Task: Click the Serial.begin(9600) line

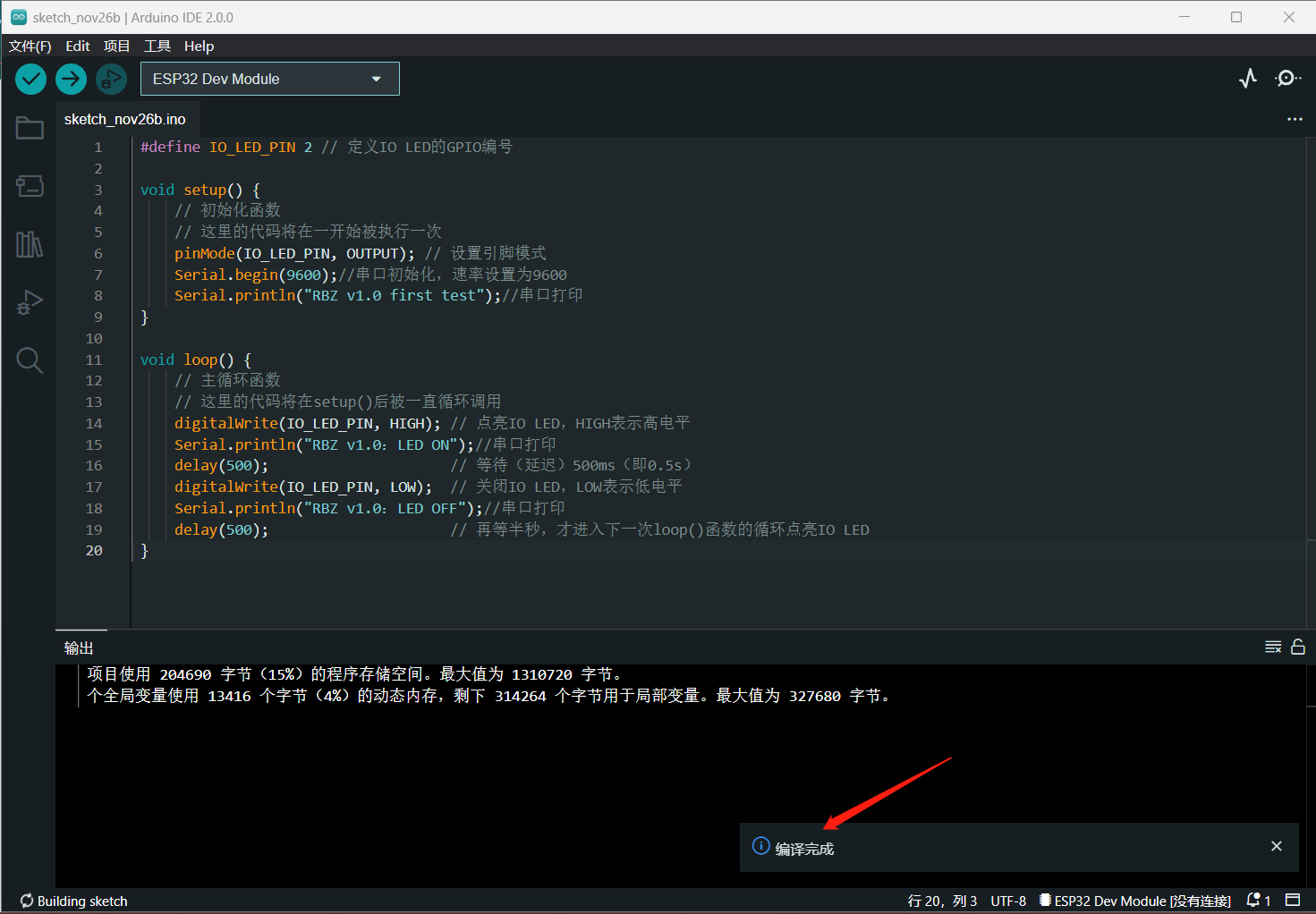Action: click(x=370, y=275)
